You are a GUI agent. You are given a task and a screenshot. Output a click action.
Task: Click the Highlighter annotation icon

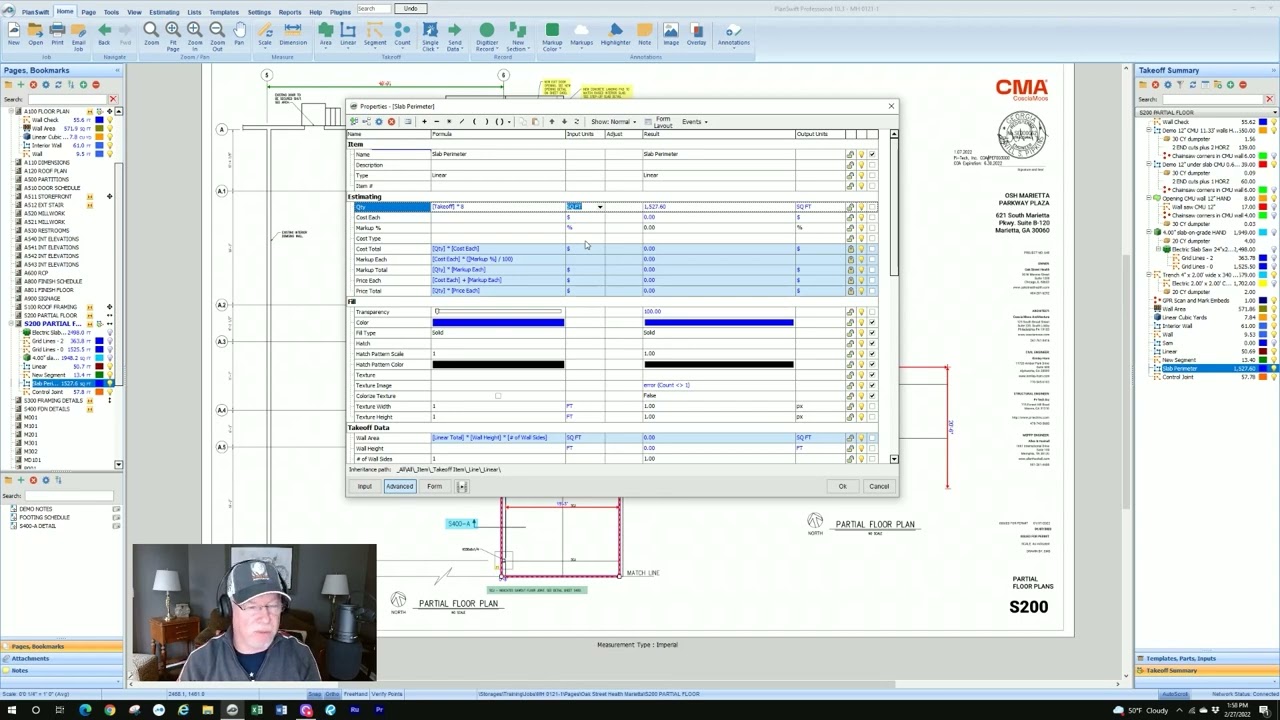[x=615, y=34]
